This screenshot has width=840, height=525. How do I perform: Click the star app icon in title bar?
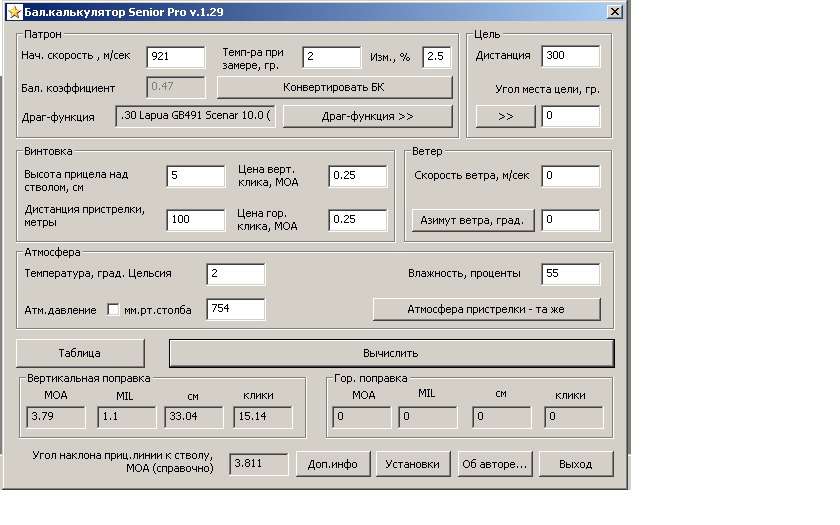[x=14, y=13]
